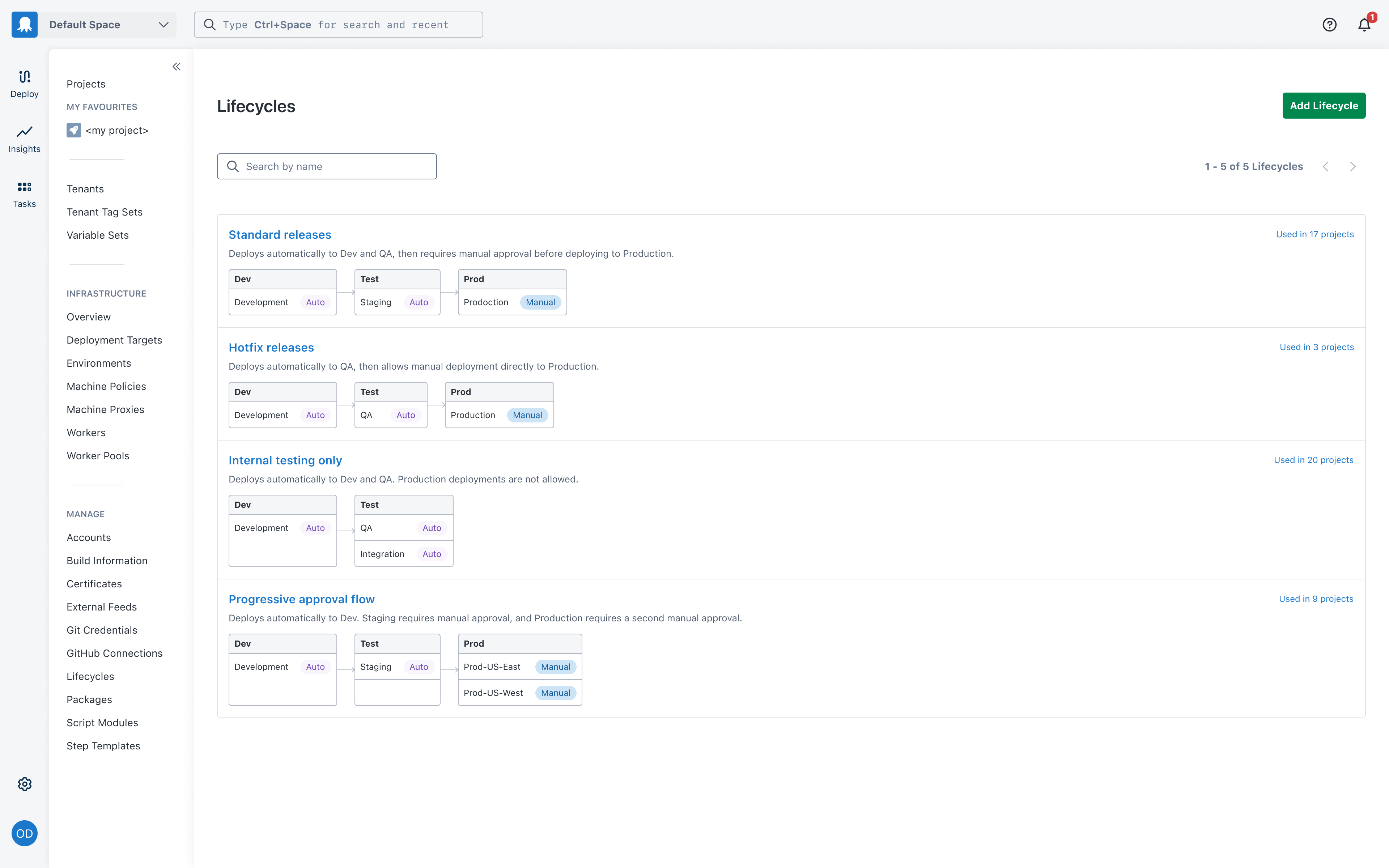
Task: Click Used in 9 projects link
Action: [1316, 599]
